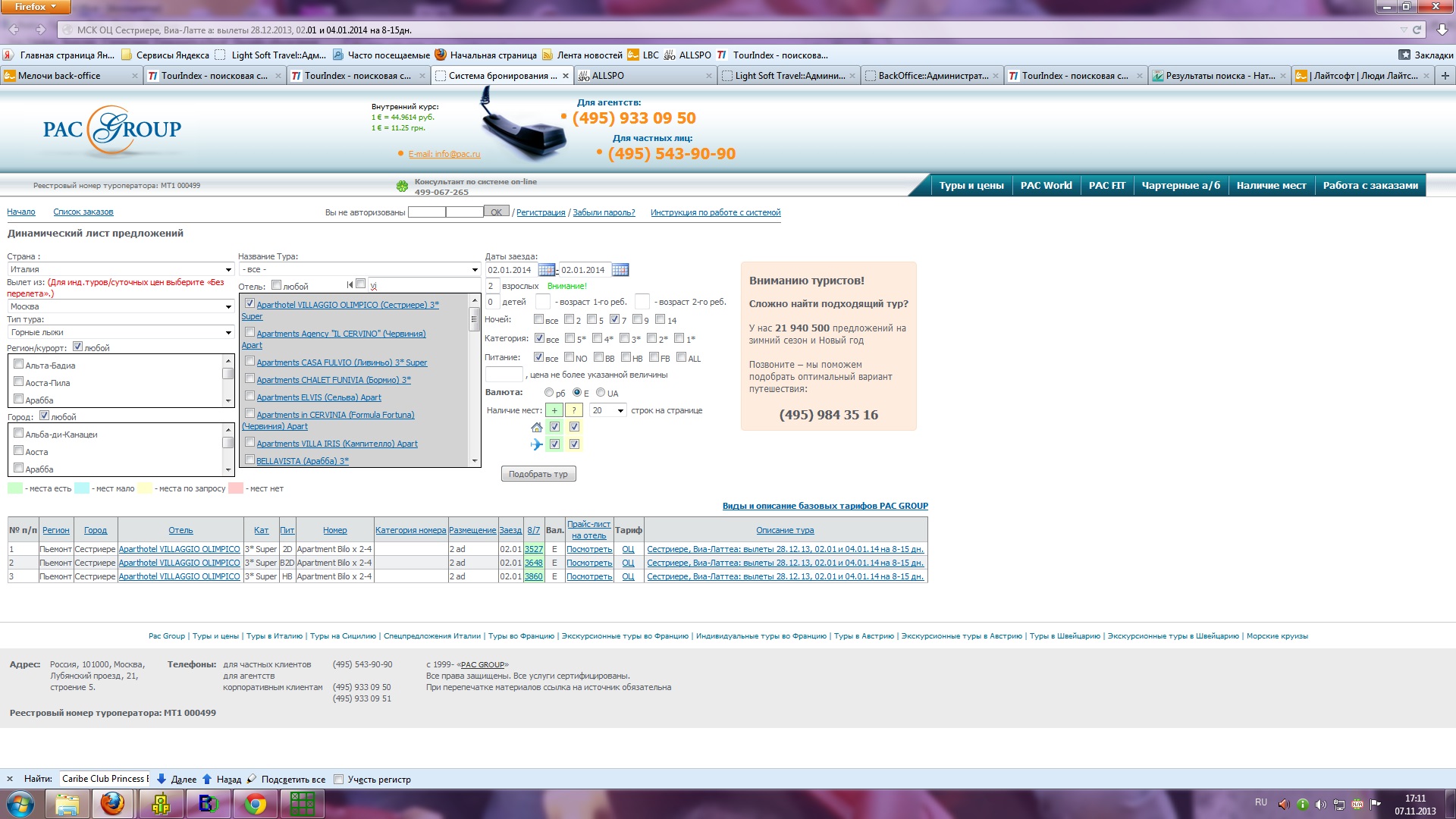
Task: Open the Чартерные а/б menu item
Action: (x=1180, y=186)
